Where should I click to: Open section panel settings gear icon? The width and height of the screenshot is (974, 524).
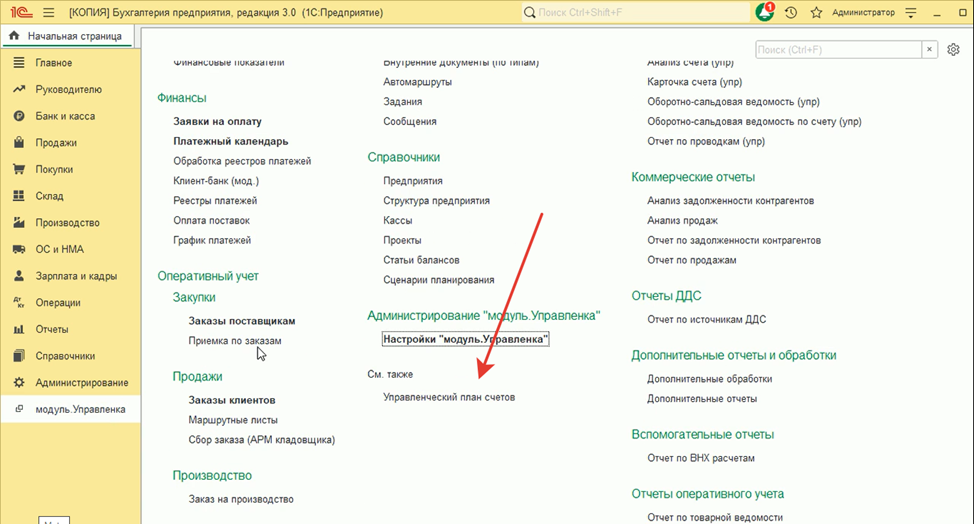pos(953,50)
